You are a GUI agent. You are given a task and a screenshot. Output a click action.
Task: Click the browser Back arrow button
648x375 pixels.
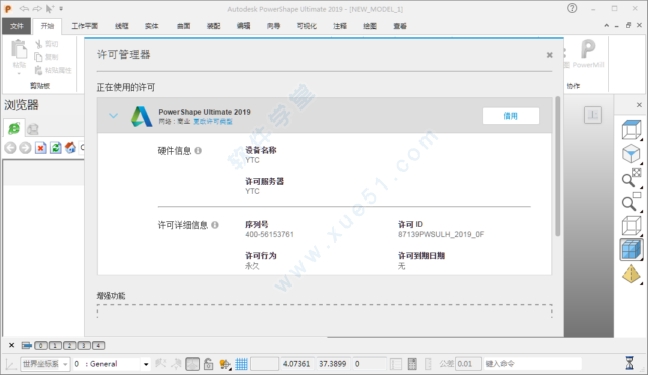click(x=10, y=148)
